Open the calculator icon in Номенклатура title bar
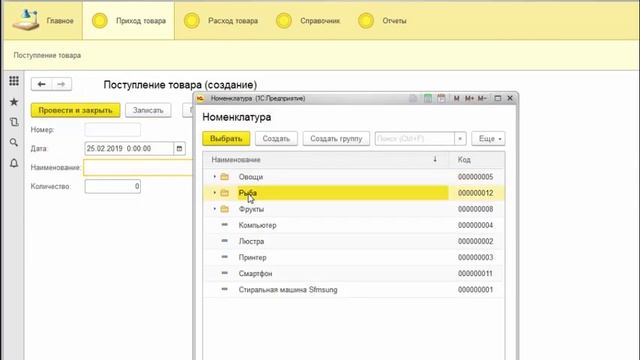 pos(427,98)
